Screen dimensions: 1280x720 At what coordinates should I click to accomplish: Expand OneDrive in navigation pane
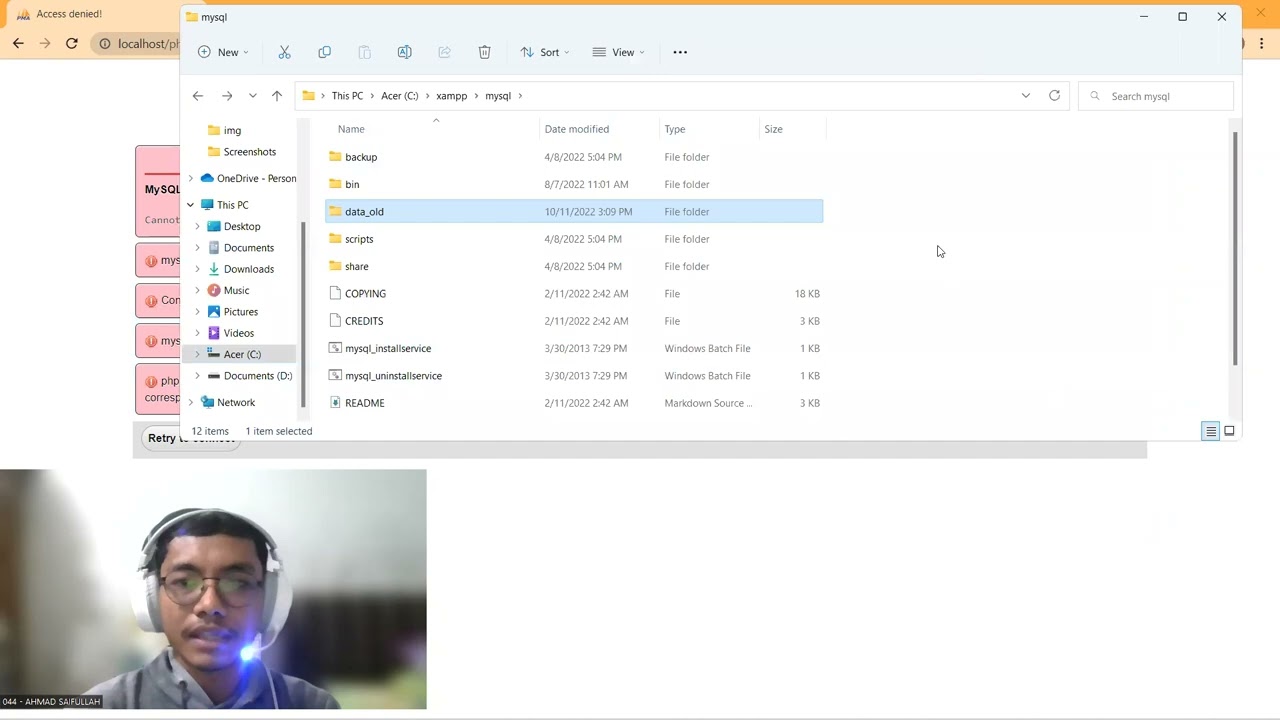(x=191, y=178)
